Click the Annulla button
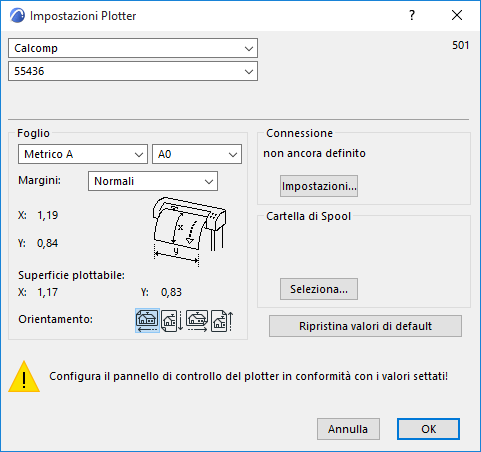 pyautogui.click(x=348, y=429)
